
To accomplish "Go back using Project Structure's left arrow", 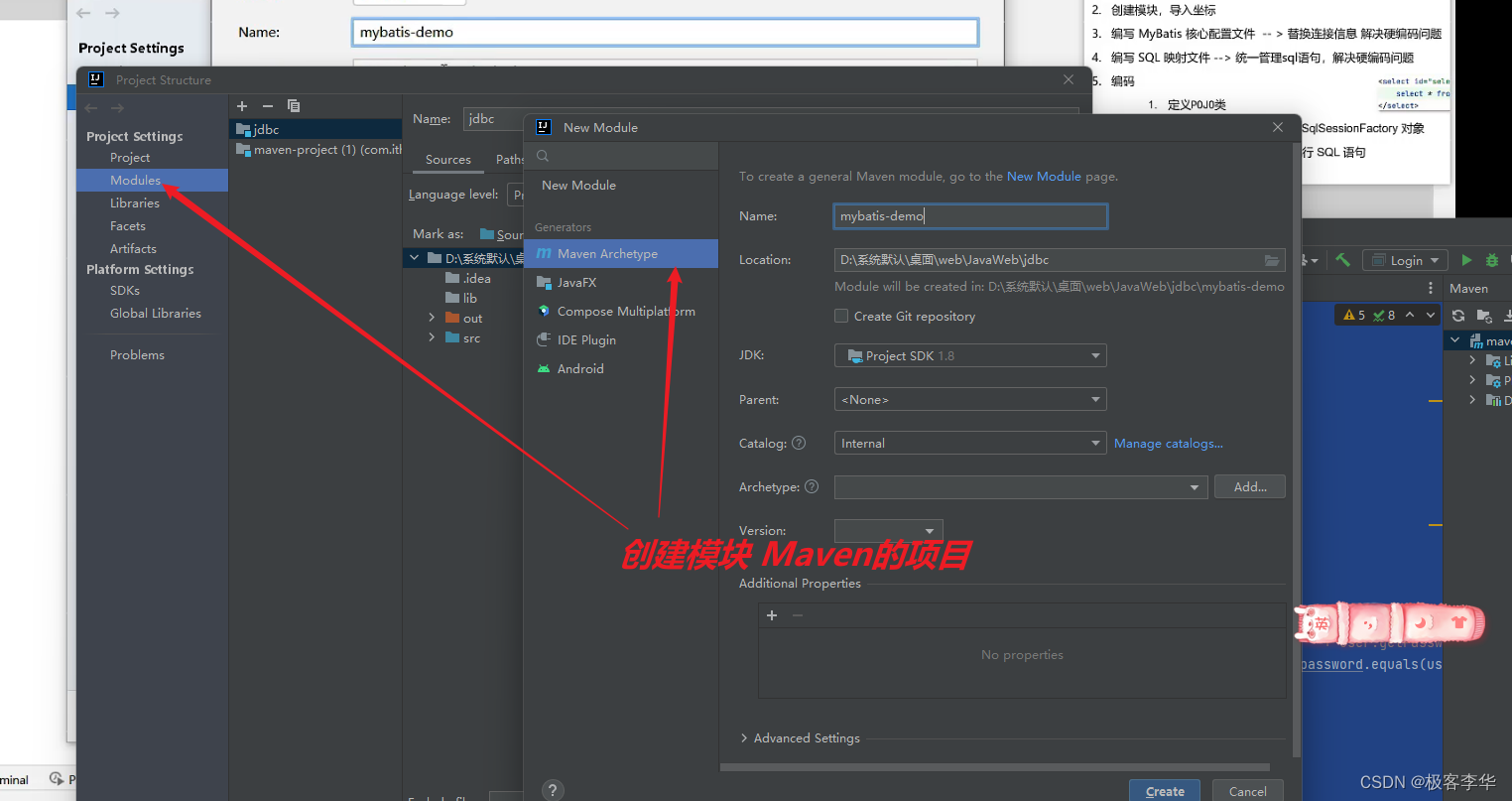I will (91, 108).
